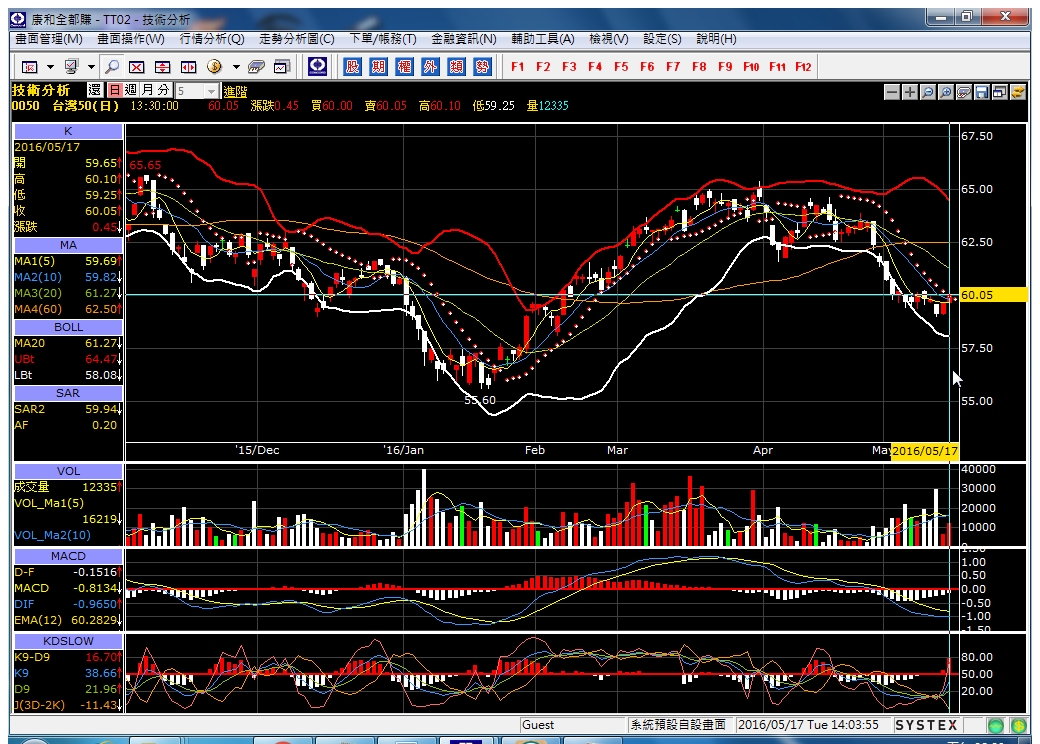Open the chart layout settings icon
Image resolution: width=1040 pixels, height=744 pixels.
click(x=30, y=67)
